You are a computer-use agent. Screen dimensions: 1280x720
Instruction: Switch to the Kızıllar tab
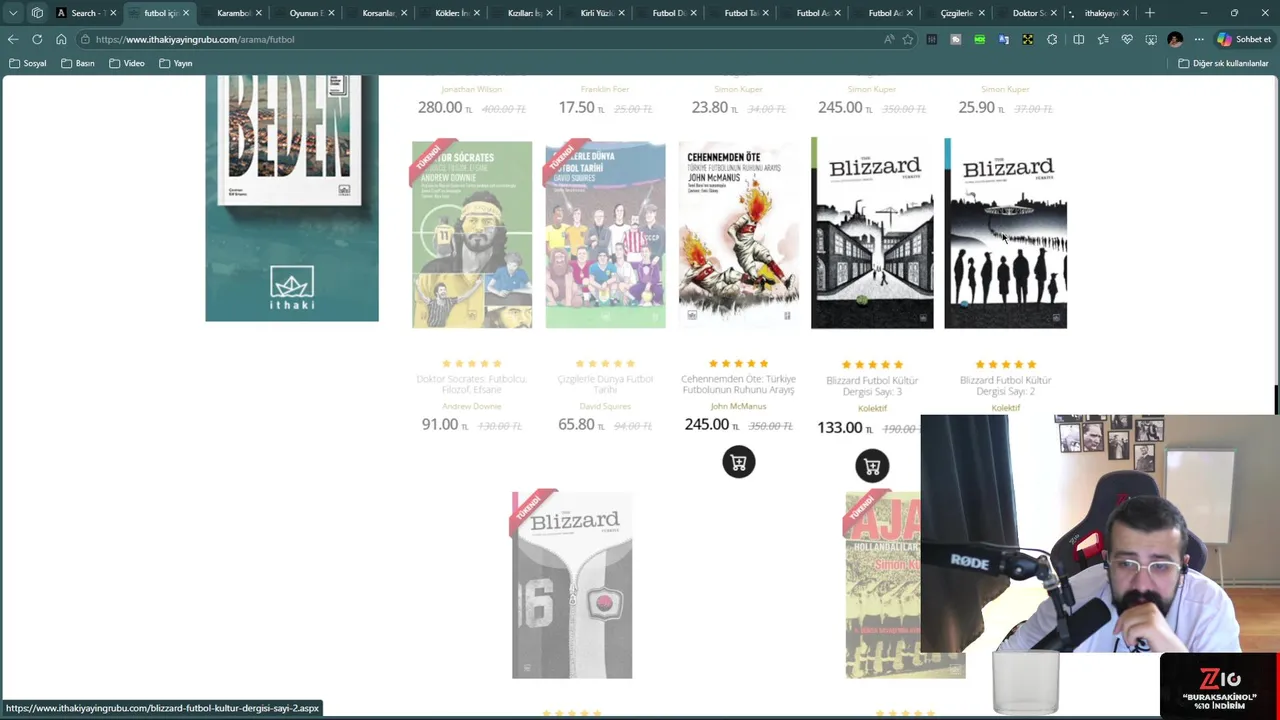pos(523,13)
